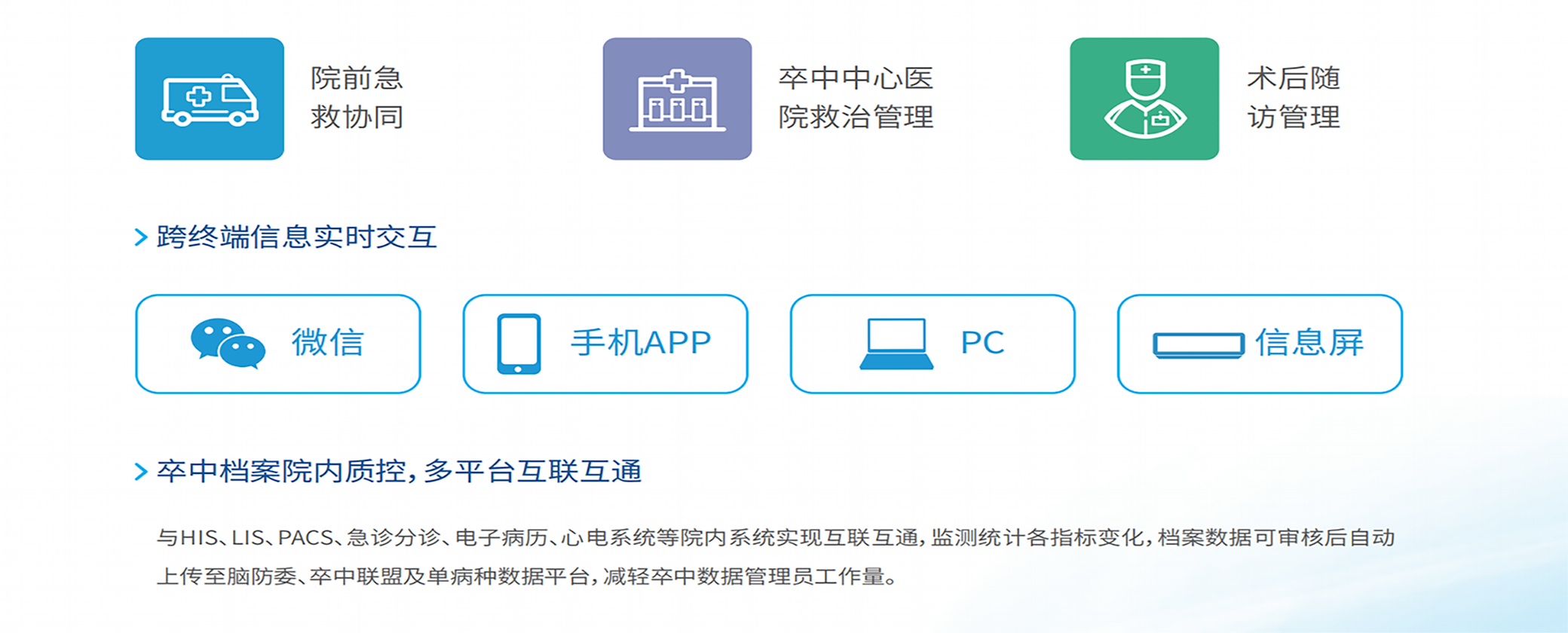
Task: Click the green nurse icon
Action: (1144, 99)
